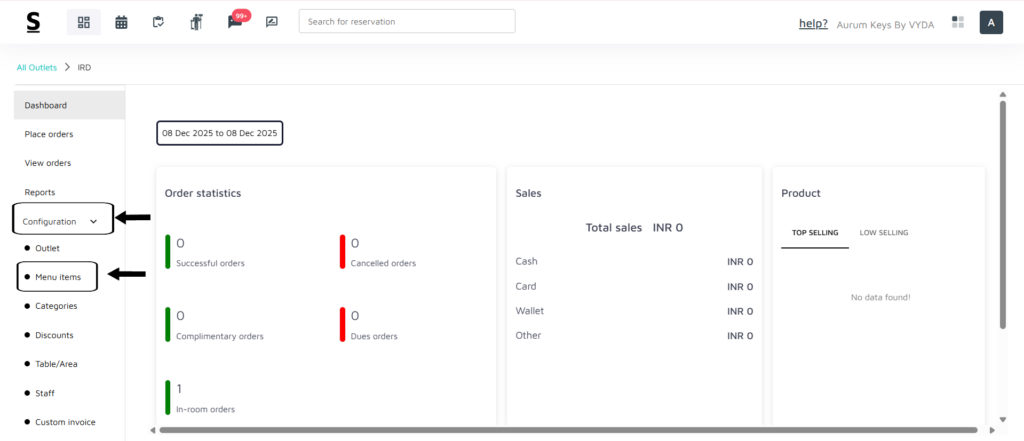Go to View orders in sidebar

pos(48,163)
